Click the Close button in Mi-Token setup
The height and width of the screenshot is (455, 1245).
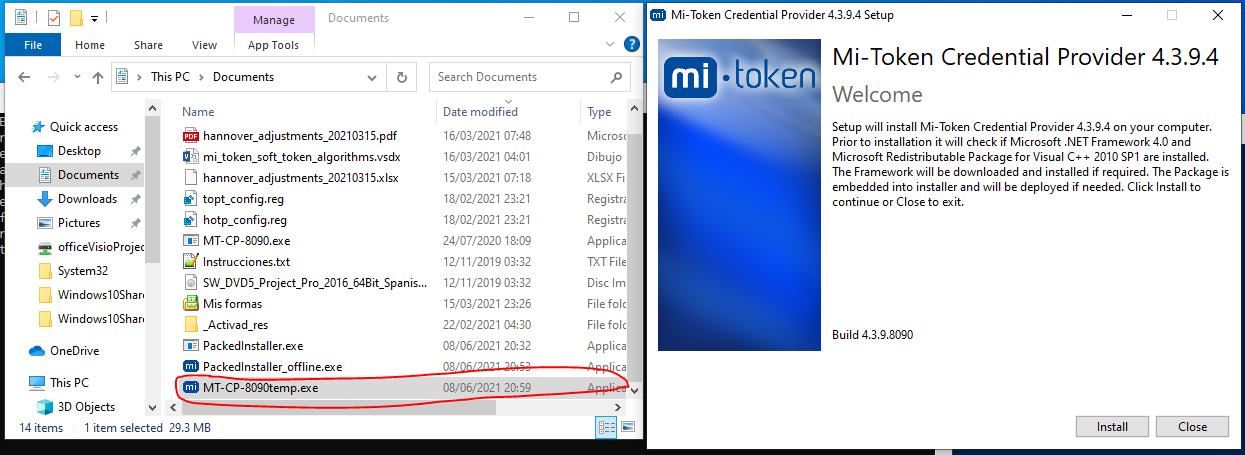1192,427
